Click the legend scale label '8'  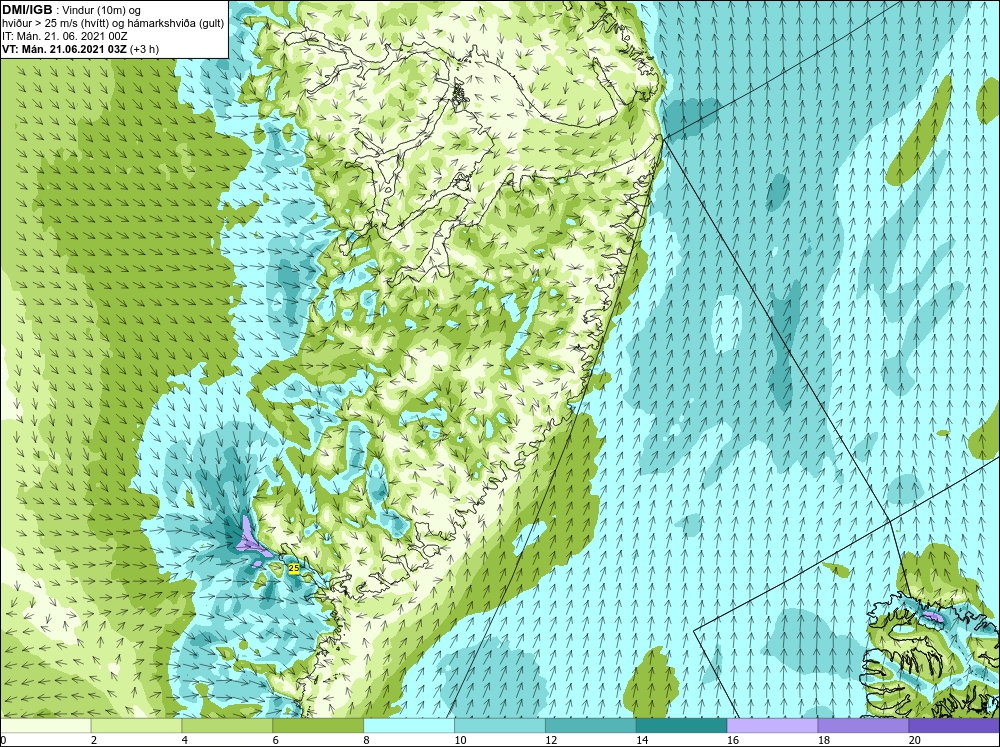click(x=366, y=740)
